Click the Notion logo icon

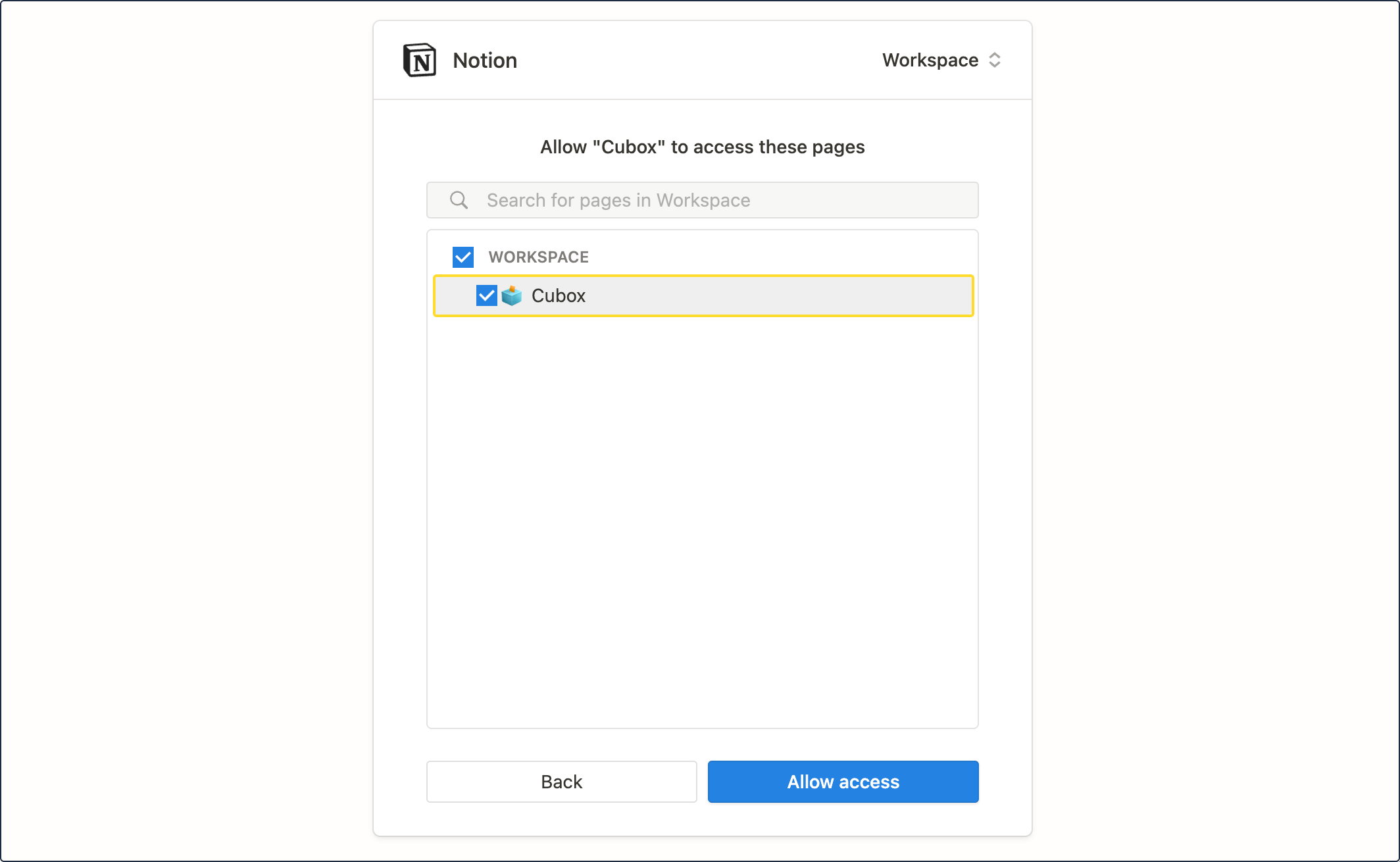click(419, 61)
